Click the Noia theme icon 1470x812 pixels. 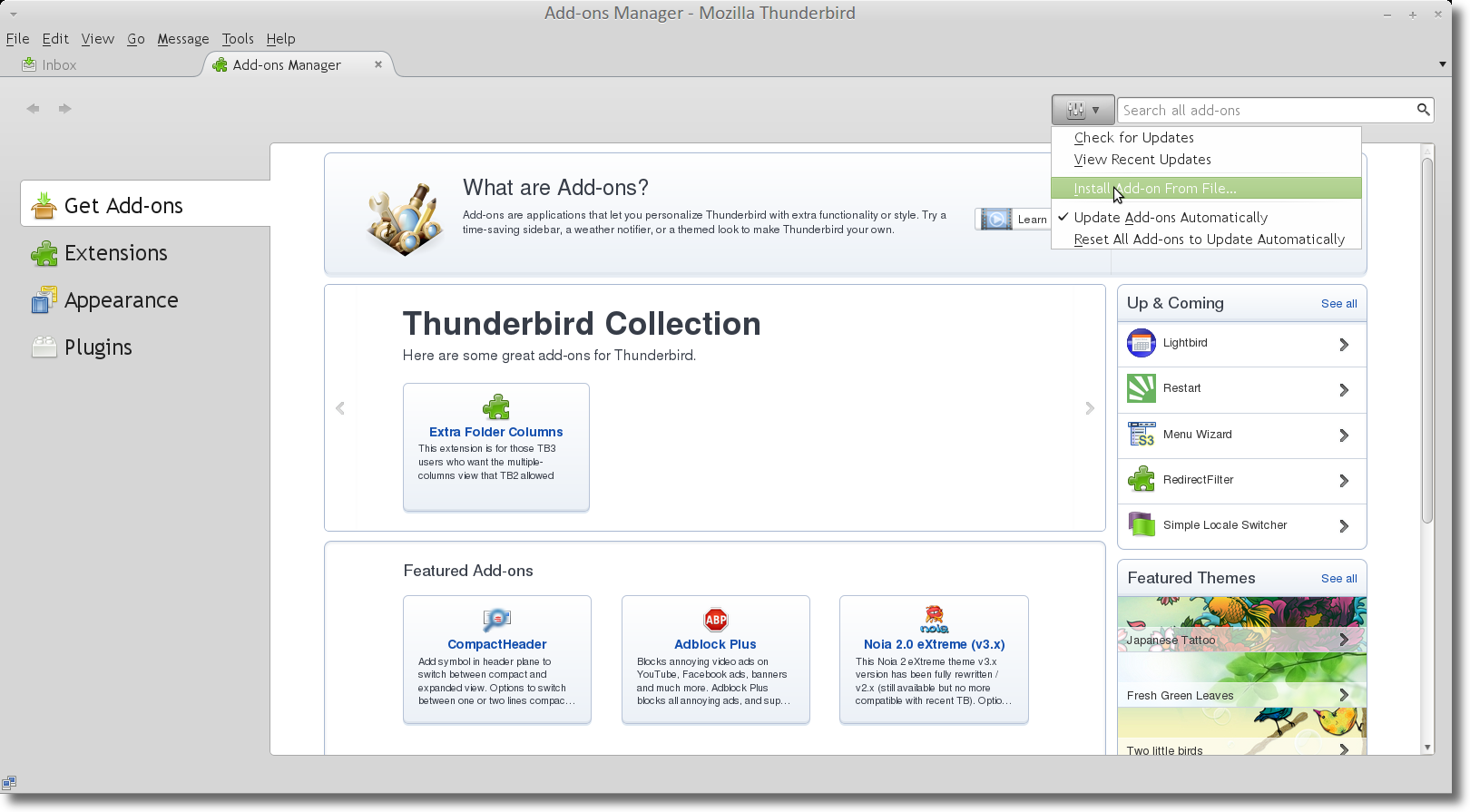934,620
